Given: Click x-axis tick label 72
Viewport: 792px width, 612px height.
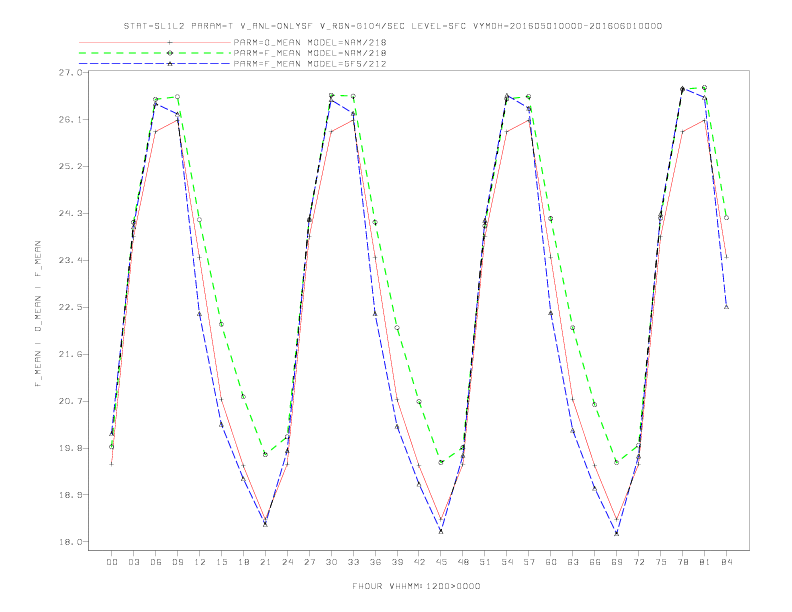Looking at the screenshot, I should coord(639,562).
